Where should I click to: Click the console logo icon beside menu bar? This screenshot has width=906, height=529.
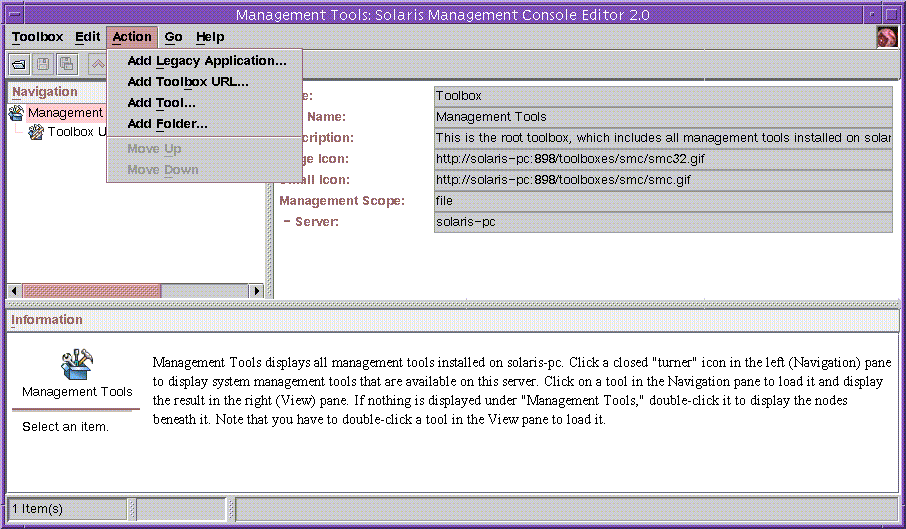tap(887, 37)
